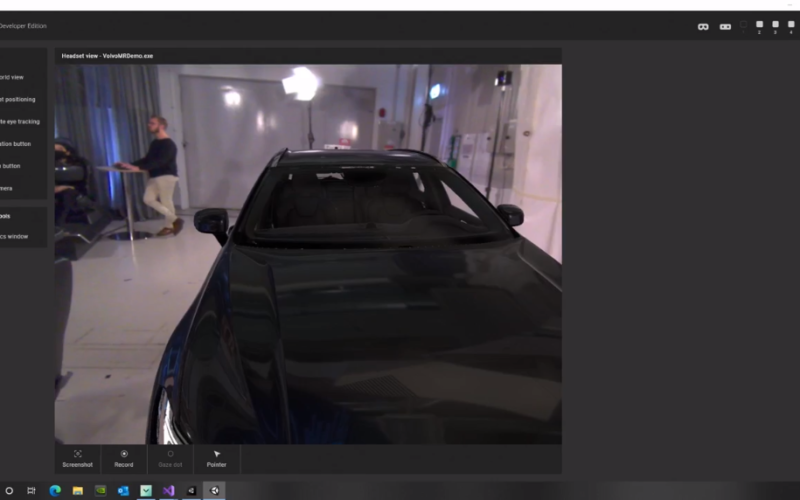The image size is (800, 500).
Task: Take a Screenshot of headset view
Action: 77,458
